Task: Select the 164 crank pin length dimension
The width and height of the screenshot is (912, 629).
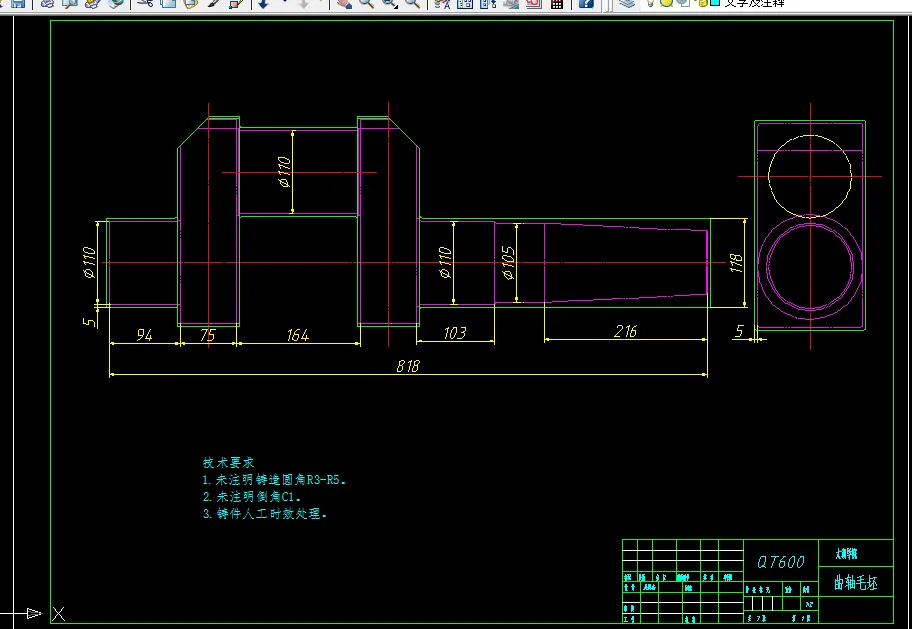Action: click(298, 335)
